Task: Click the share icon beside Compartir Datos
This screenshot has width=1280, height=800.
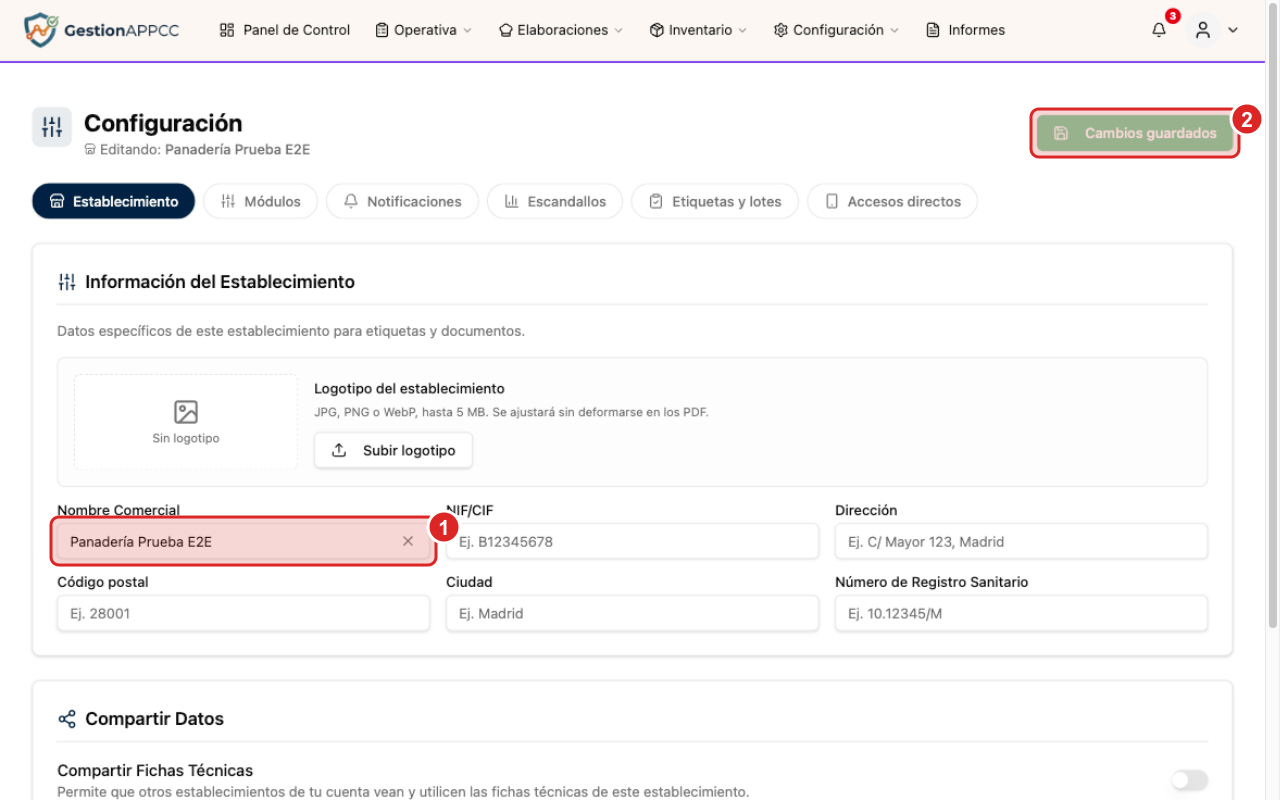Action: 67,719
